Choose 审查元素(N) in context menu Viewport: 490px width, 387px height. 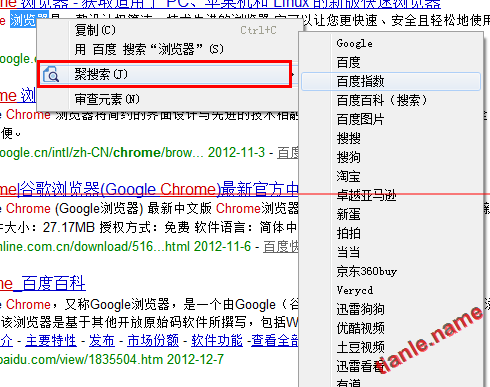tap(166, 99)
